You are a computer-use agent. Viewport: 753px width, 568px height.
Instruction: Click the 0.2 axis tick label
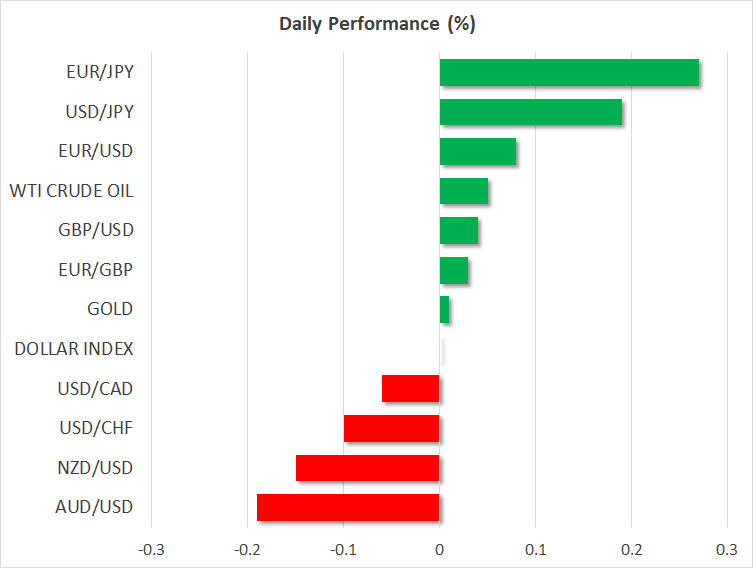pyautogui.click(x=631, y=549)
